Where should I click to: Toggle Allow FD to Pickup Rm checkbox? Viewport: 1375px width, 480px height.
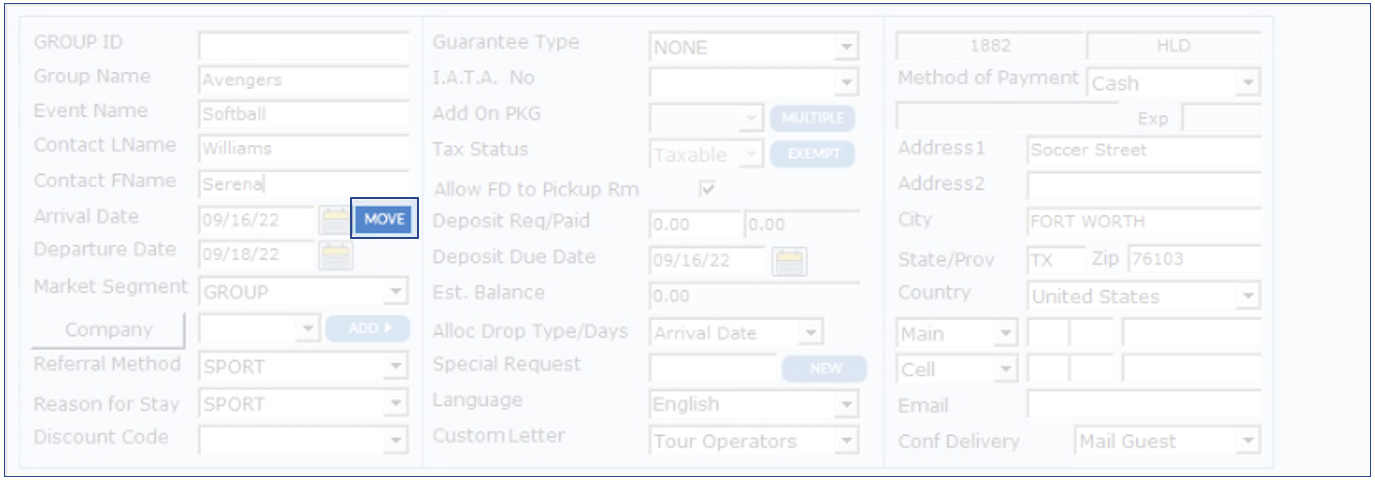point(707,189)
